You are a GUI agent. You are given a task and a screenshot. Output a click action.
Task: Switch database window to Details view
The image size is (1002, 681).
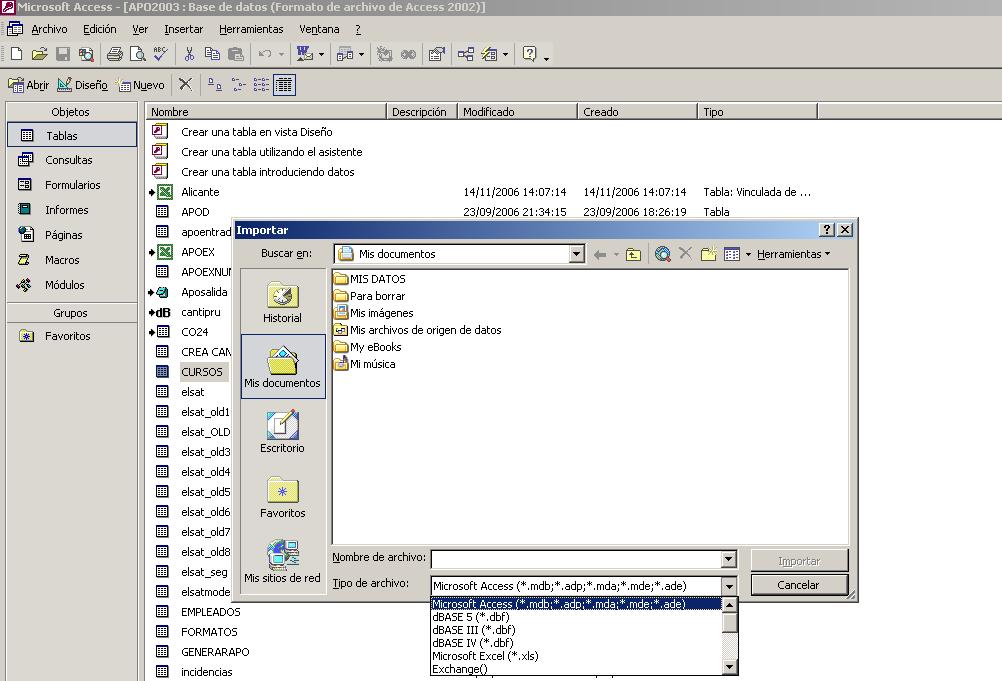[x=284, y=84]
